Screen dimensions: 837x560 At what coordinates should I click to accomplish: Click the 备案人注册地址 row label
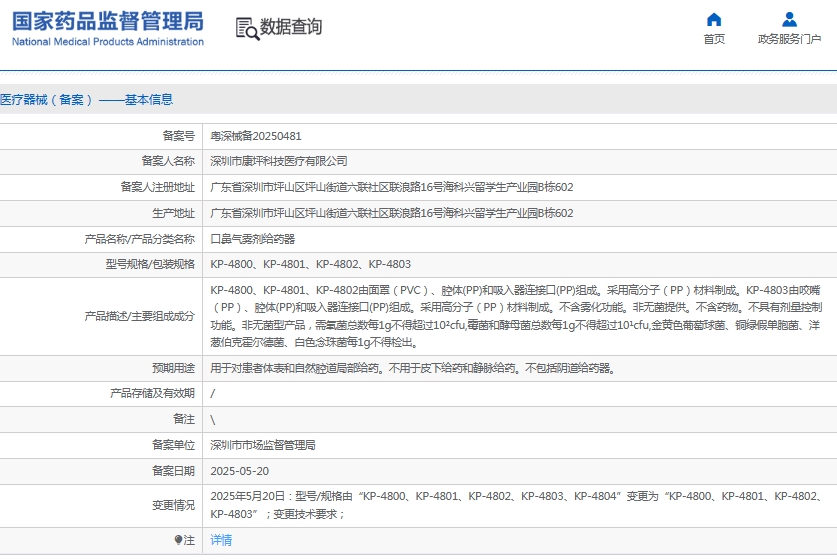tap(157, 187)
